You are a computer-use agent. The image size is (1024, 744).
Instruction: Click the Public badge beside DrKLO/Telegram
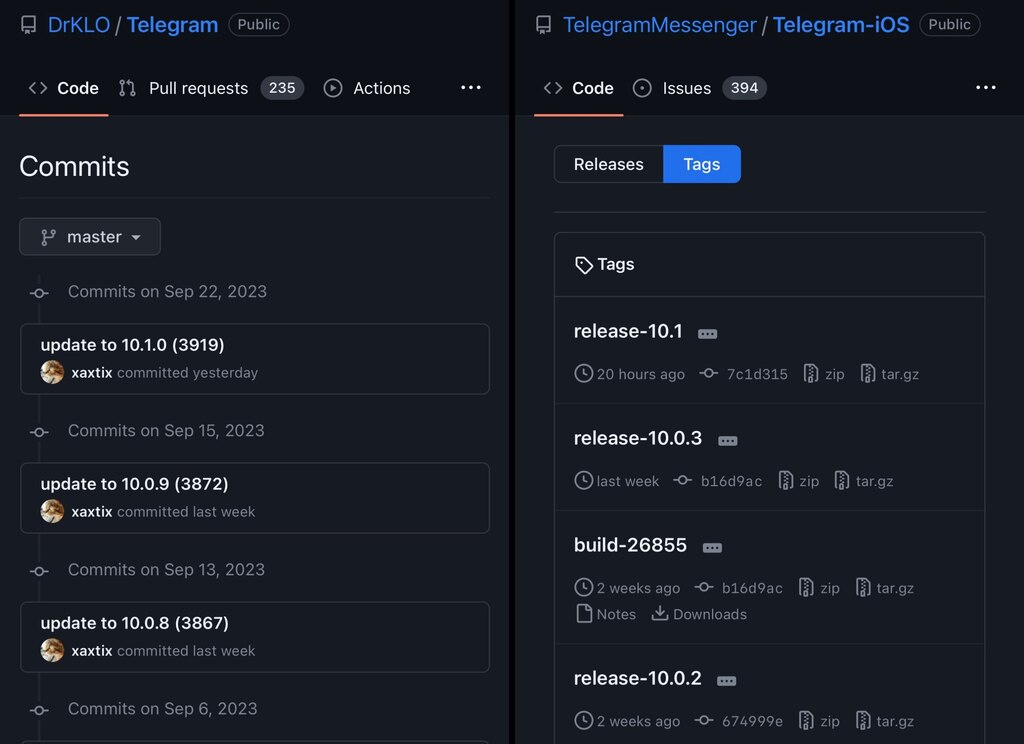259,25
